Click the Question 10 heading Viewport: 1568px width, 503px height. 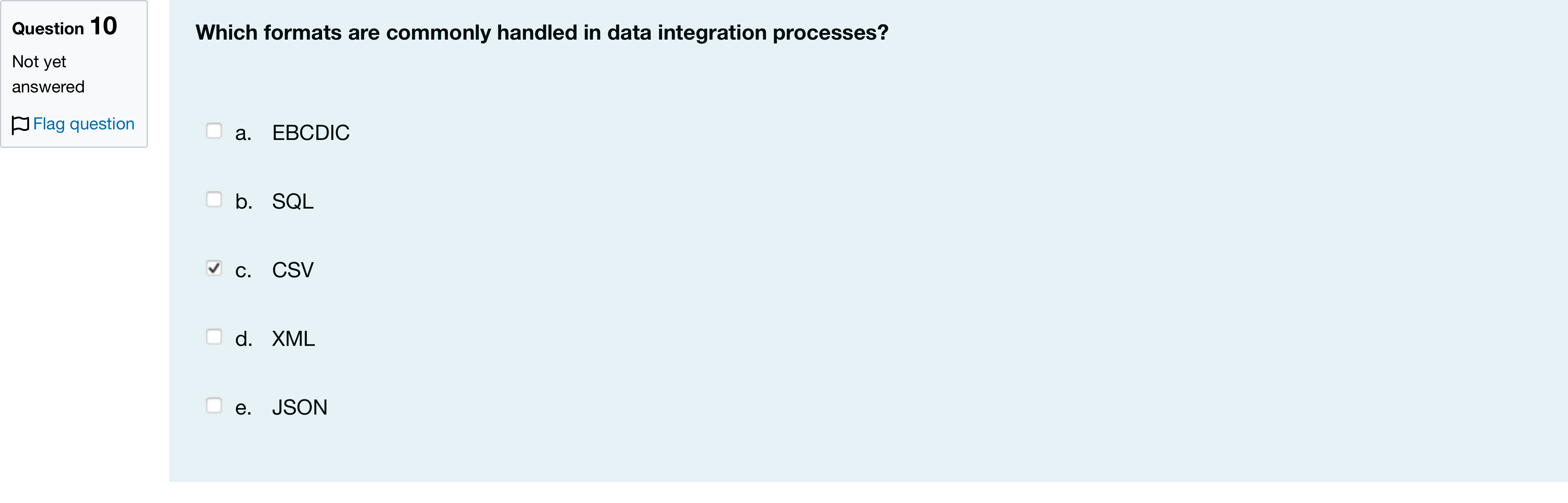tap(64, 27)
